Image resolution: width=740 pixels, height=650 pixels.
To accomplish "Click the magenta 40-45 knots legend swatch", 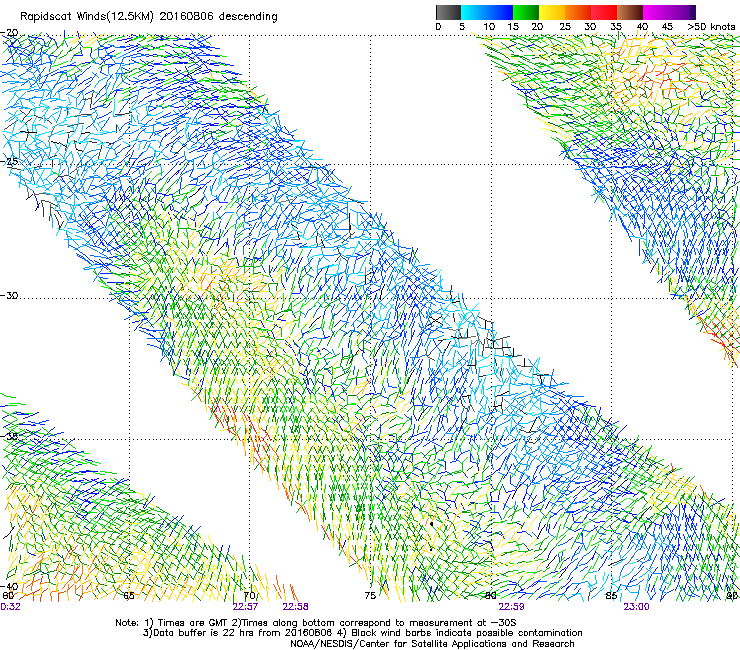I will [656, 12].
